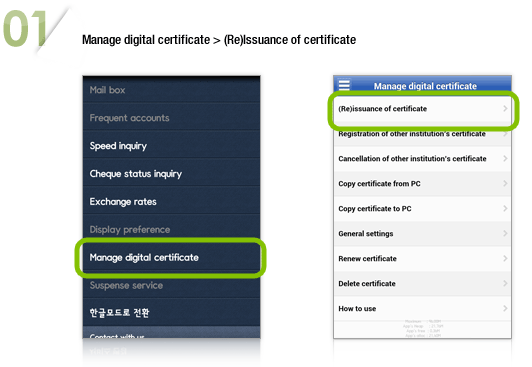
Task: Tap Copy certificate to PC
Action: 422,209
